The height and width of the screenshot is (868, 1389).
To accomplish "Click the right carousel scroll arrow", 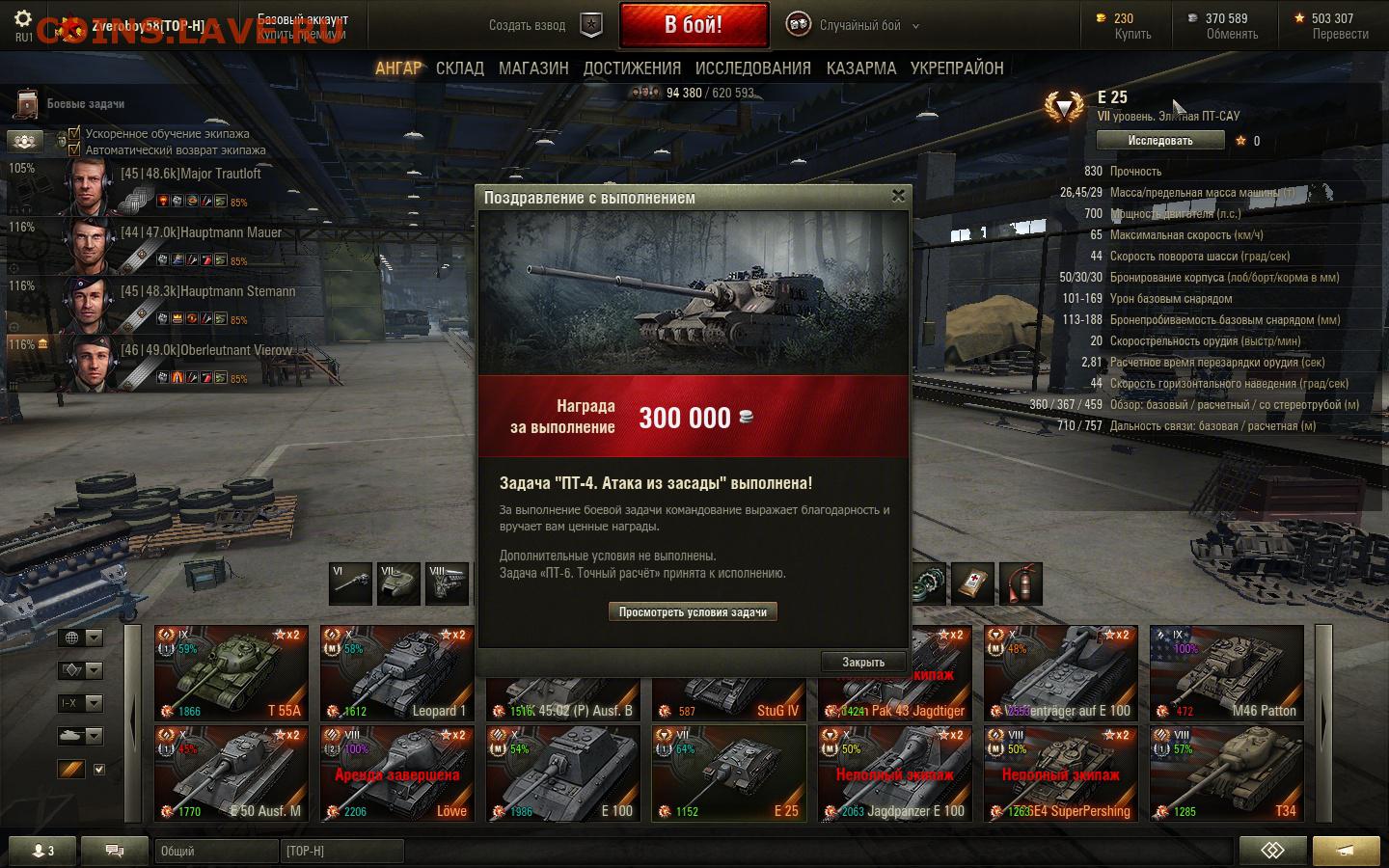I will click(x=1323, y=719).
